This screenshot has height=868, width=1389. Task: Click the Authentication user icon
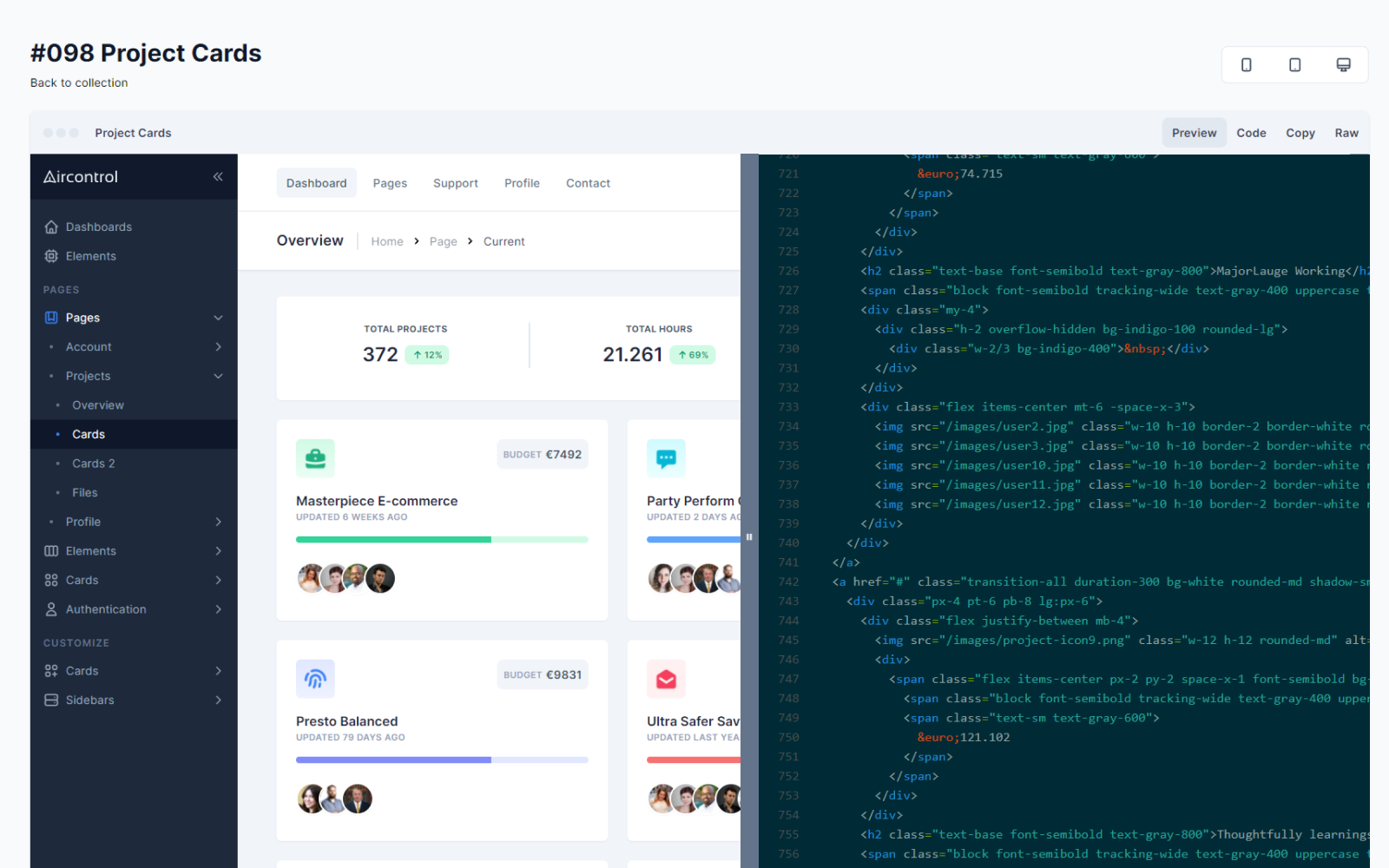click(52, 609)
